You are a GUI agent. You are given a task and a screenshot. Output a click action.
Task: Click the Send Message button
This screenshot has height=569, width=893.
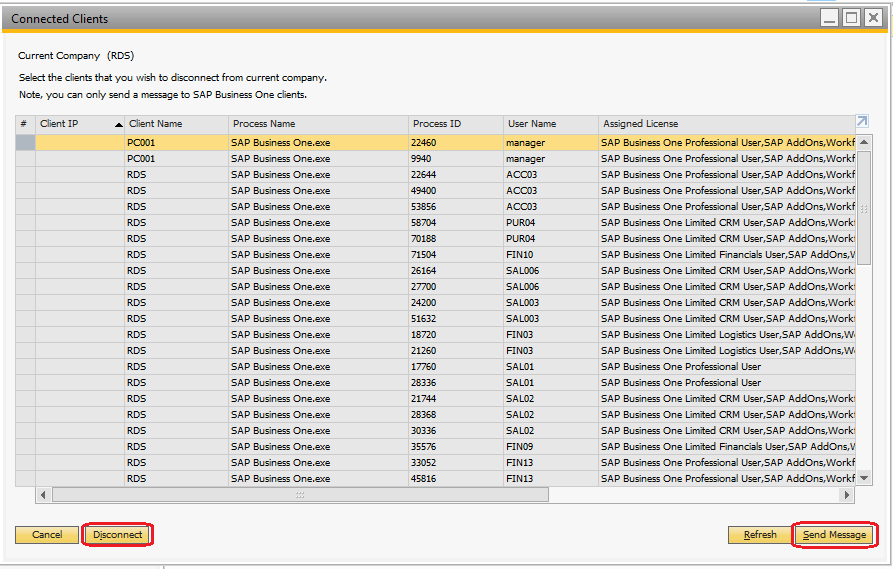pos(834,535)
